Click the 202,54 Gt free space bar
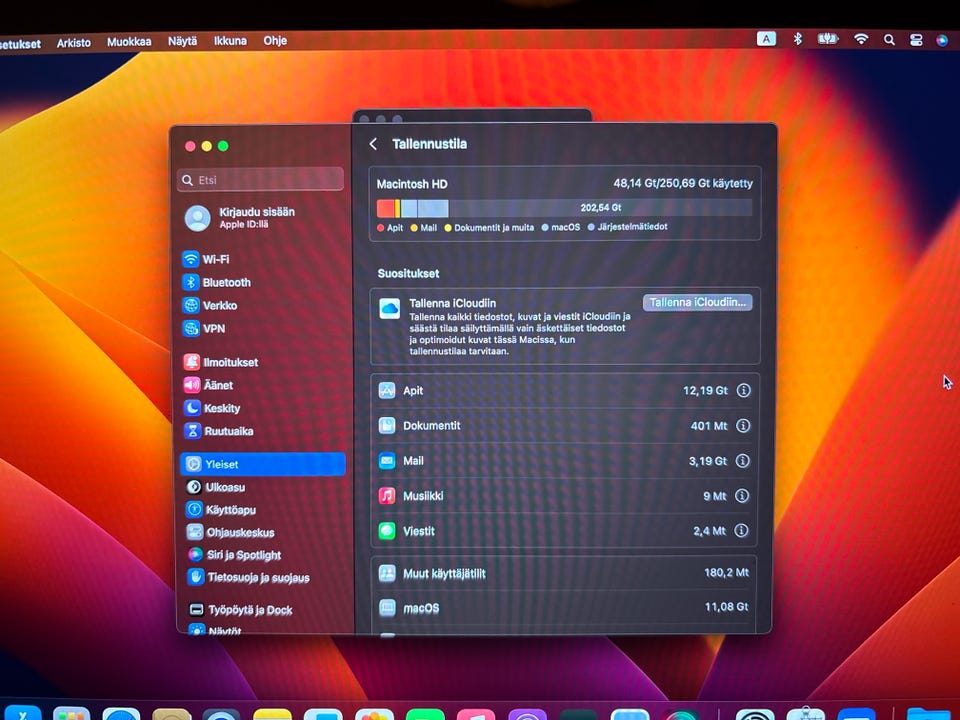Screen dimensions: 960x720 coord(600,208)
